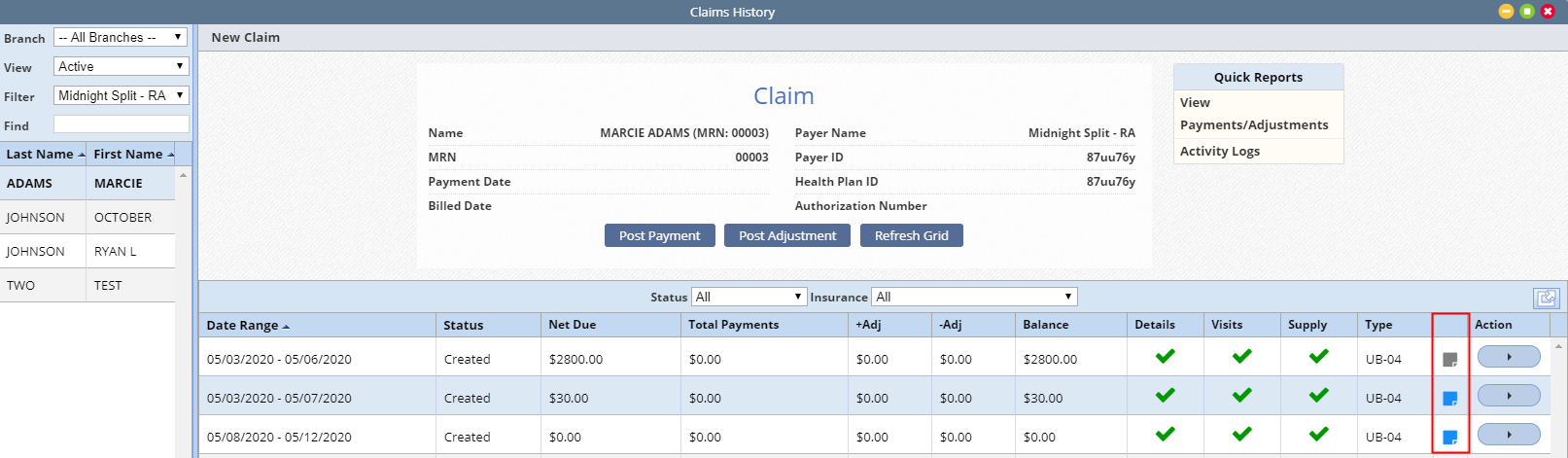This screenshot has width=1568, height=458.
Task: Open the blue note icon for claim 05/08/2020 - 05/12/2020
Action: (1449, 438)
